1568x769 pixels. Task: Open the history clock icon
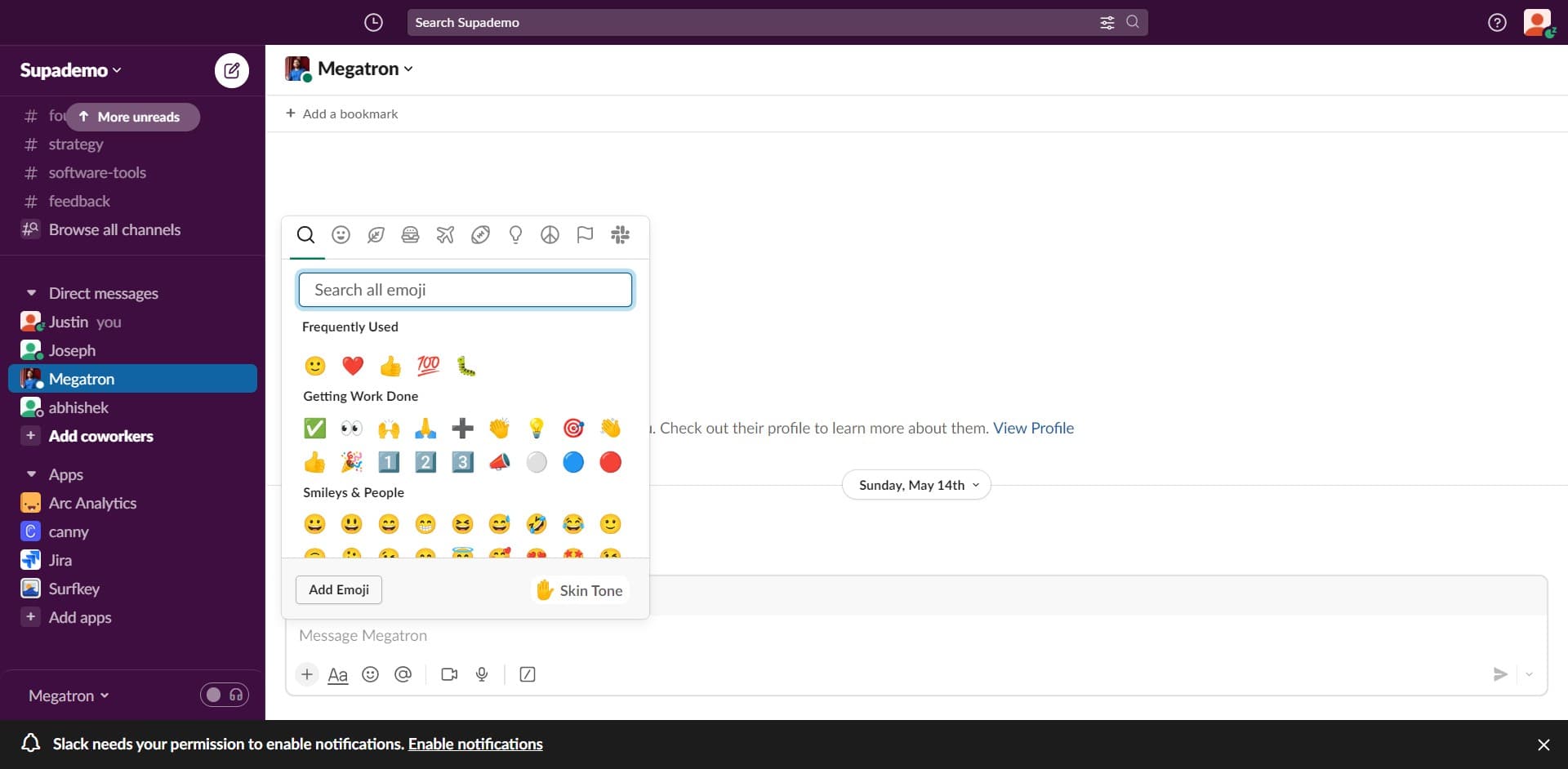pos(373,22)
